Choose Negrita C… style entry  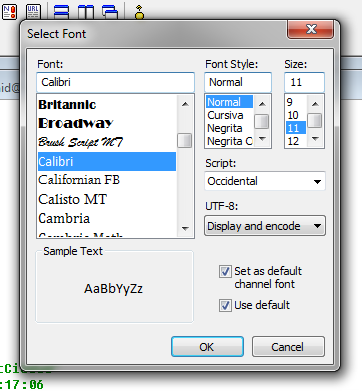pyautogui.click(x=229, y=141)
